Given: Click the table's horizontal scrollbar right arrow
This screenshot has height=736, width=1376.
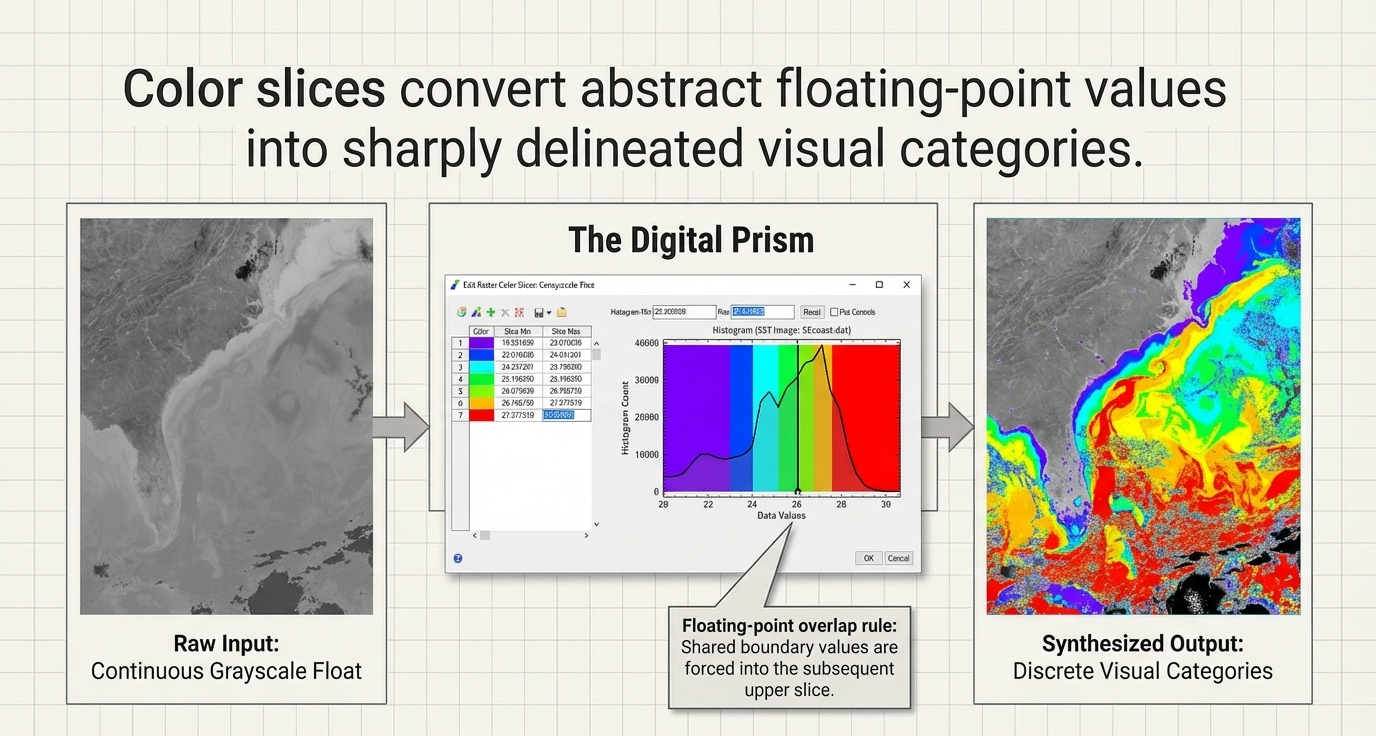Looking at the screenshot, I should click(x=586, y=535).
